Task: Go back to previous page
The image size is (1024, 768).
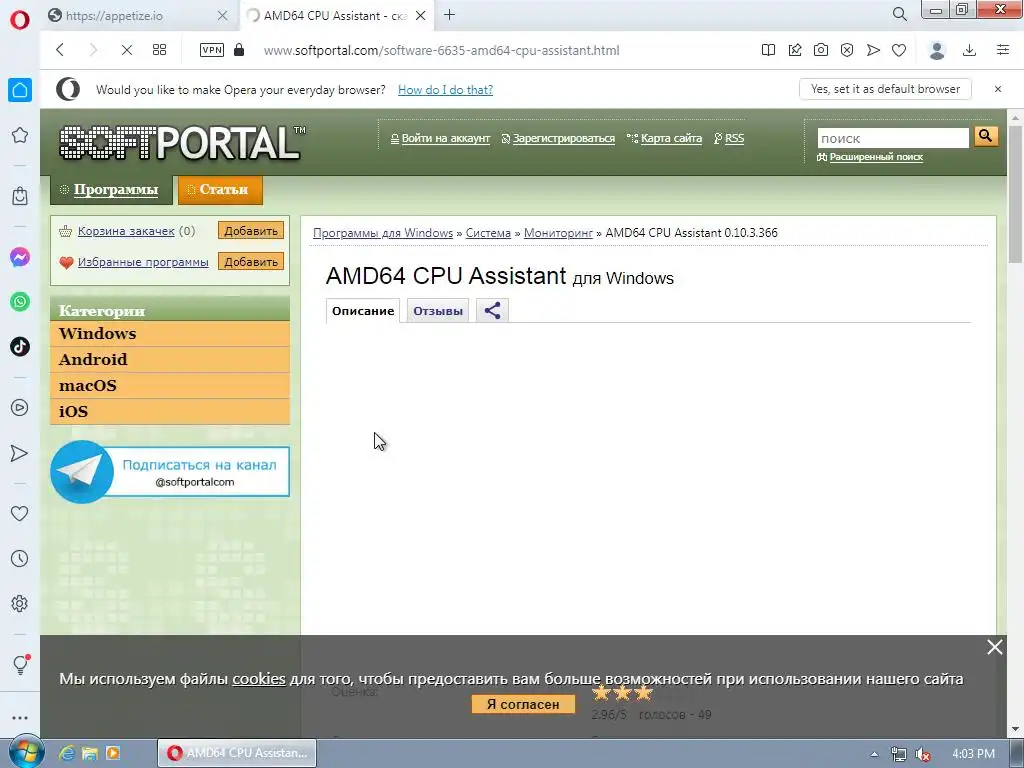Action: (x=60, y=50)
